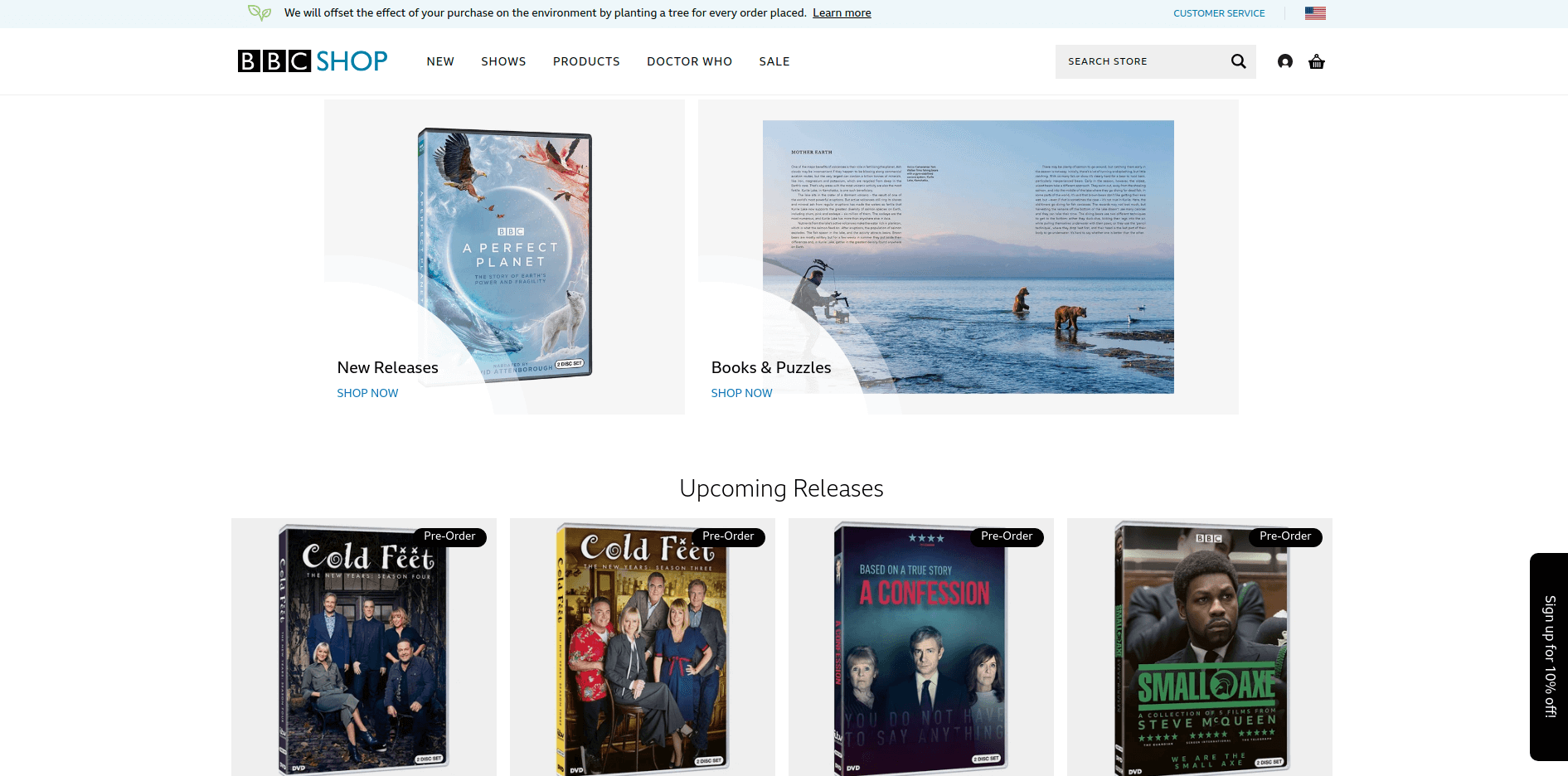Click the Upcoming Releases heading
This screenshot has width=1568, height=776.
(781, 488)
